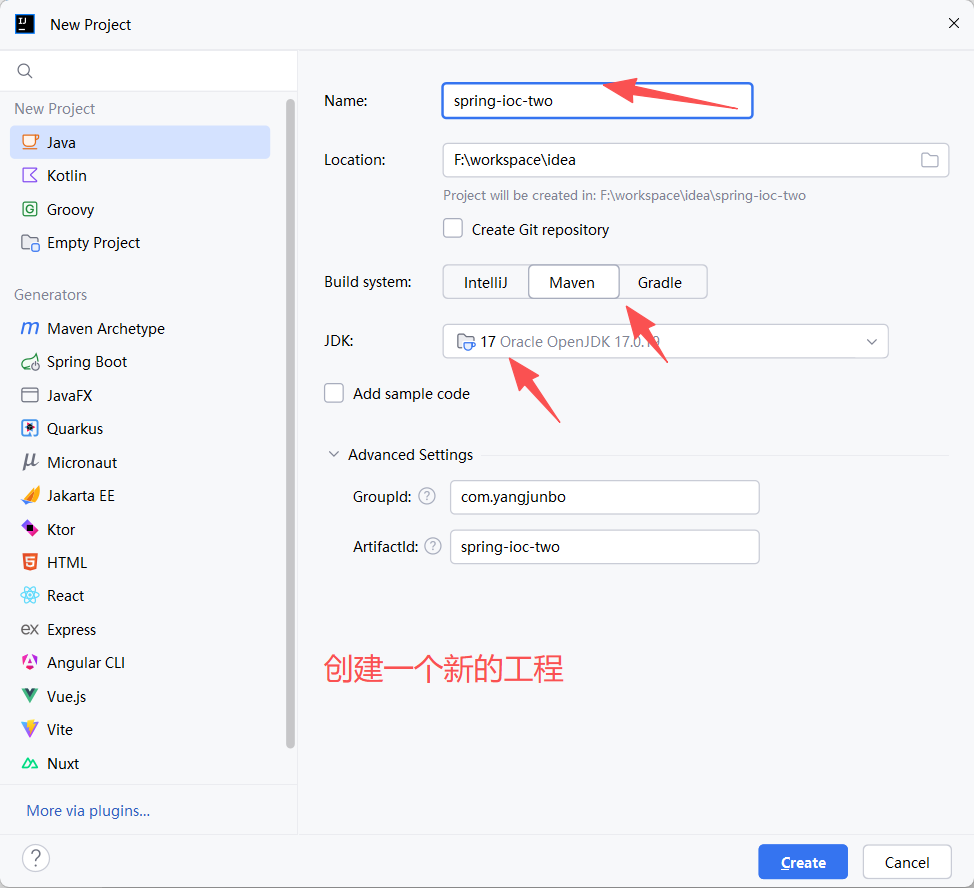Image resolution: width=974 pixels, height=888 pixels.
Task: Choose the JavaFX icon
Action: [x=30, y=395]
